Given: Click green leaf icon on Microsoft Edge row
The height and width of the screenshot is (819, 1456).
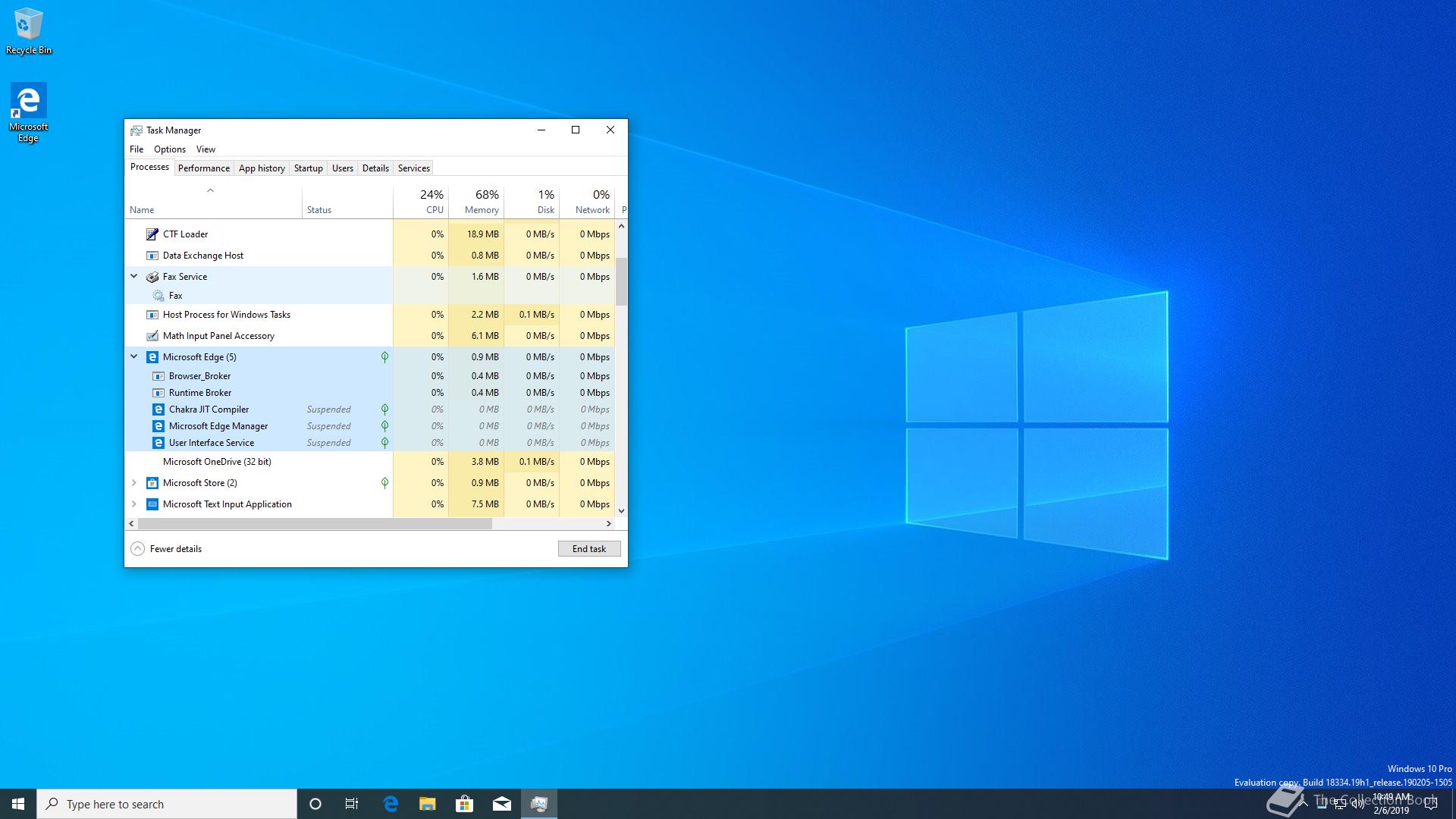Looking at the screenshot, I should pyautogui.click(x=384, y=357).
